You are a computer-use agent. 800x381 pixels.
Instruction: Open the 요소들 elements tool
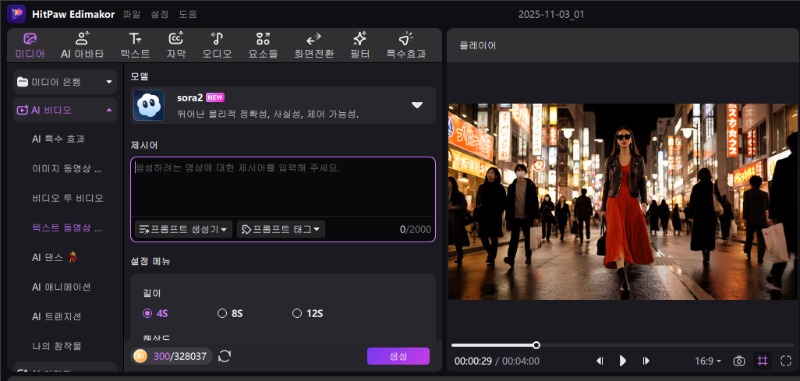(x=263, y=45)
